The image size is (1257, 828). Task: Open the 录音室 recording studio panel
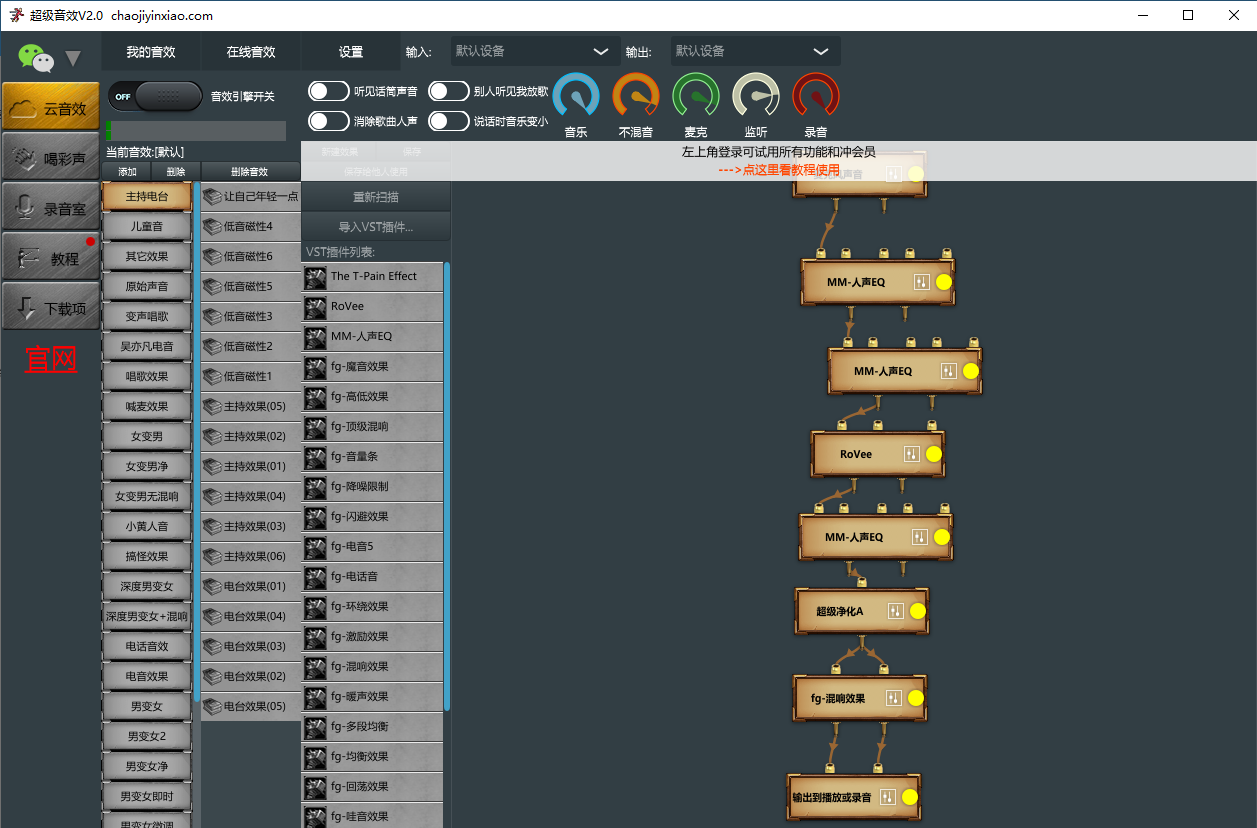[x=50, y=206]
